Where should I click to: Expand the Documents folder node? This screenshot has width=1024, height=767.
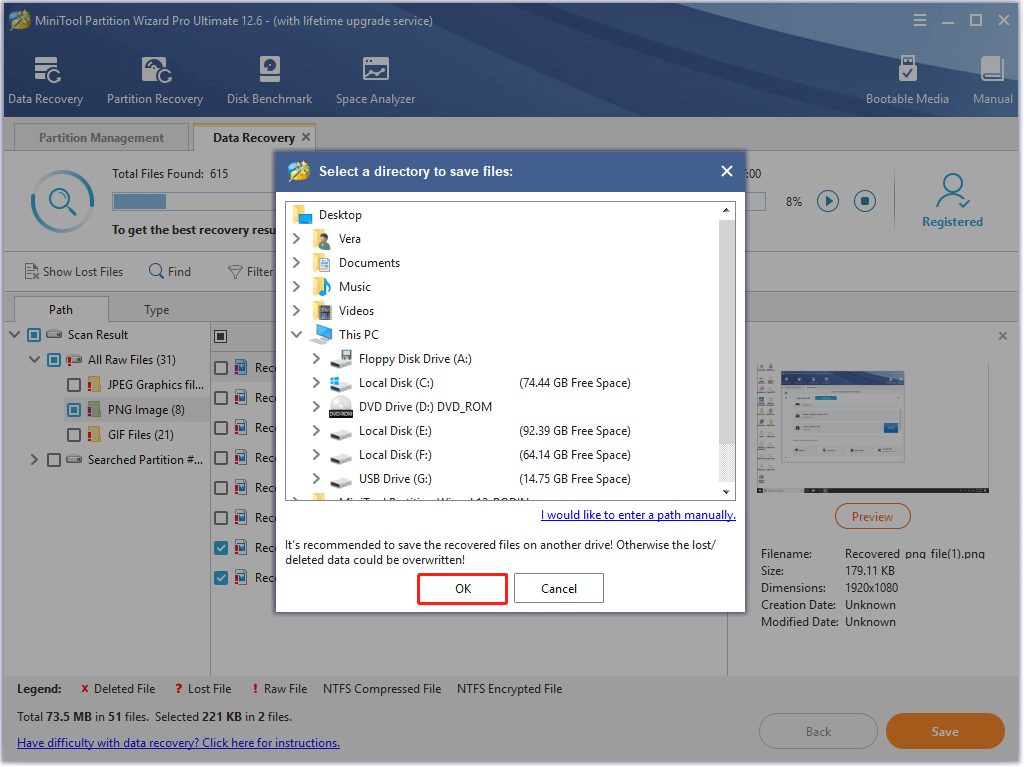pos(296,263)
